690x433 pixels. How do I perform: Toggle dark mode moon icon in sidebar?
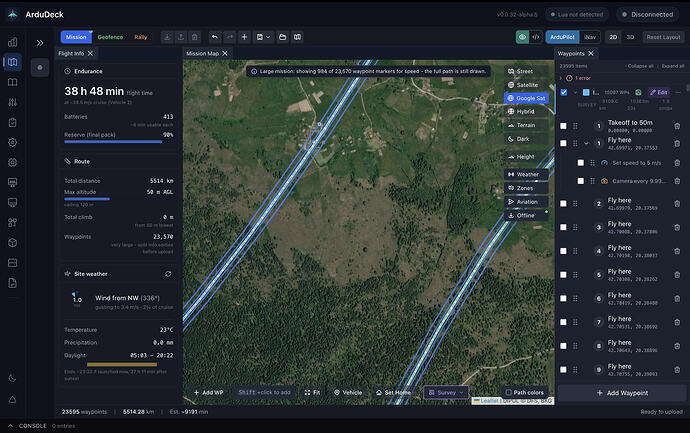coord(13,378)
